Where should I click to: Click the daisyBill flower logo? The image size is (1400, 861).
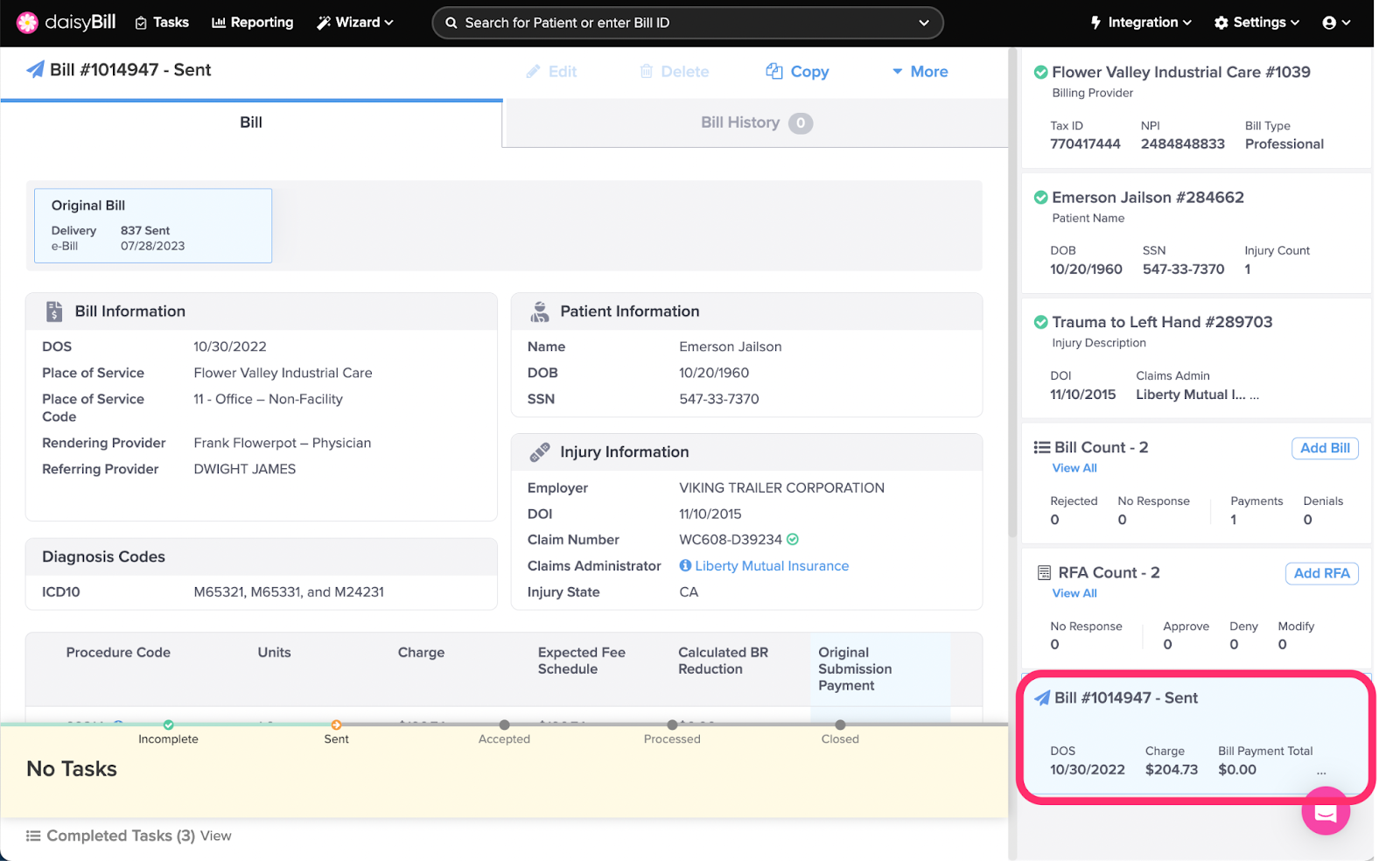pos(27,23)
